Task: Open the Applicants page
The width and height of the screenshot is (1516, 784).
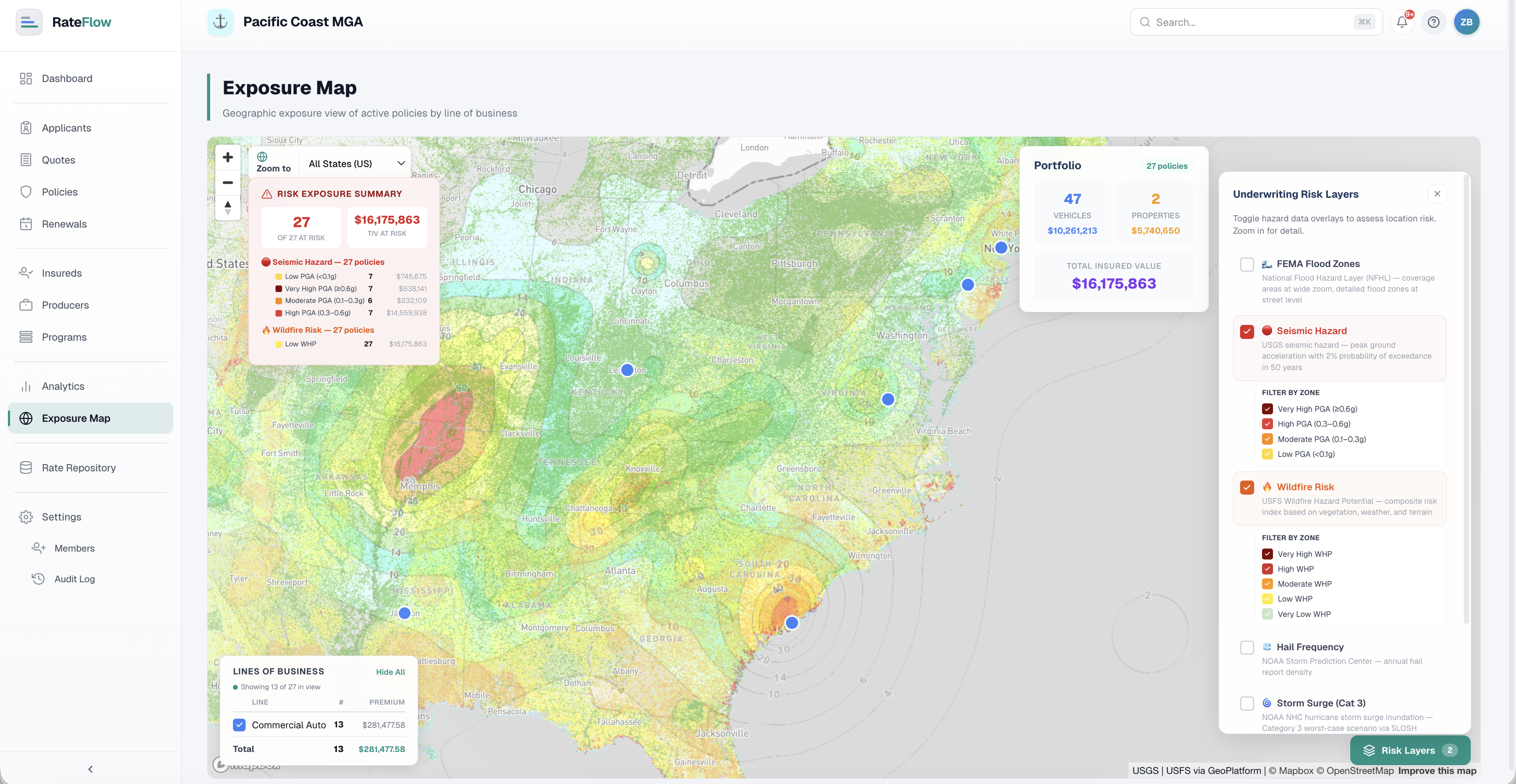Action: coord(91,128)
